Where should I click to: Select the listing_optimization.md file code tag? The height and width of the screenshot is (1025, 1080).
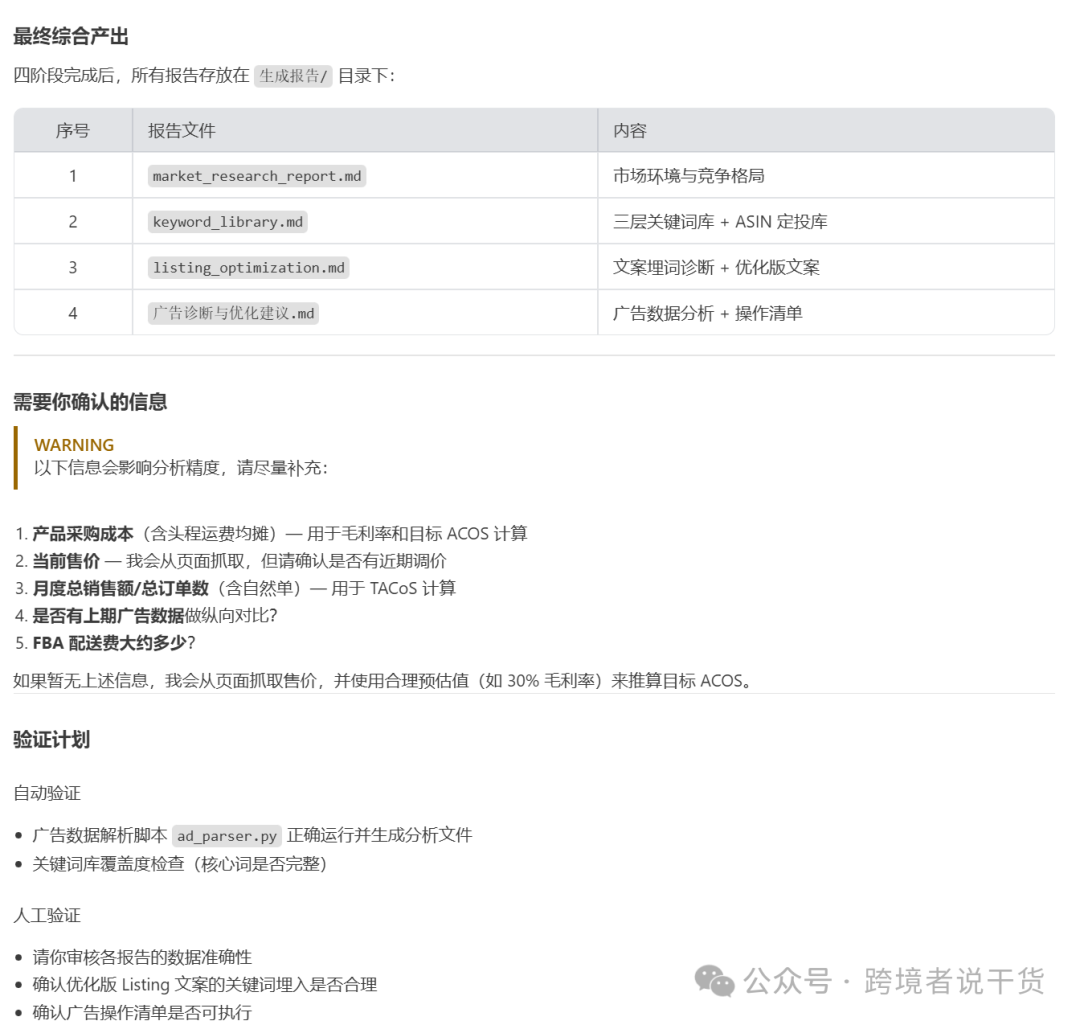pos(248,267)
